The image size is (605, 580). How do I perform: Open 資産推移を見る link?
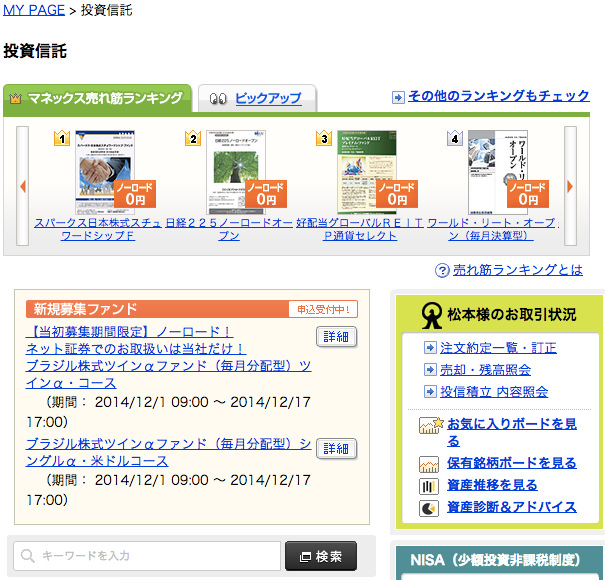coord(492,485)
